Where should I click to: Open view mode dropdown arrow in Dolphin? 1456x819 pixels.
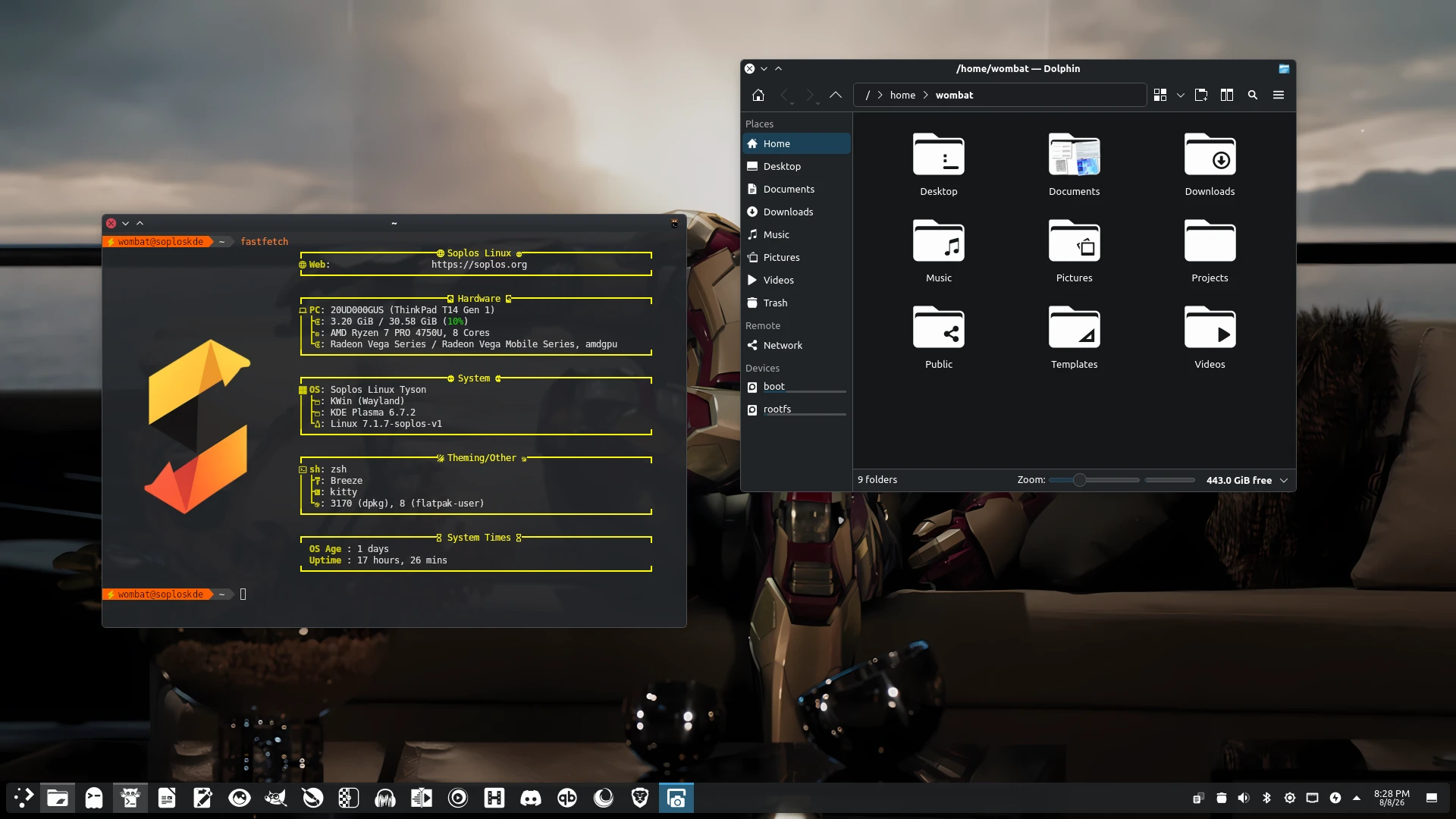(1181, 96)
